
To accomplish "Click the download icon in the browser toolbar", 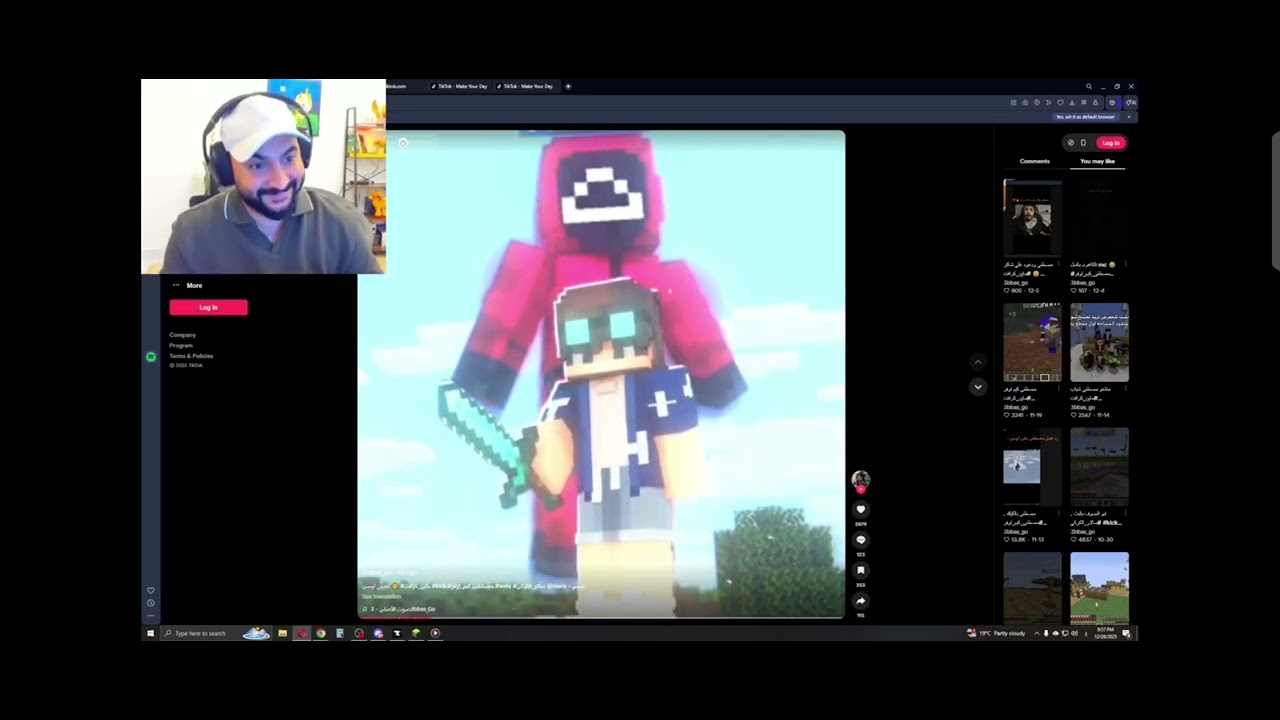I will [x=1072, y=102].
